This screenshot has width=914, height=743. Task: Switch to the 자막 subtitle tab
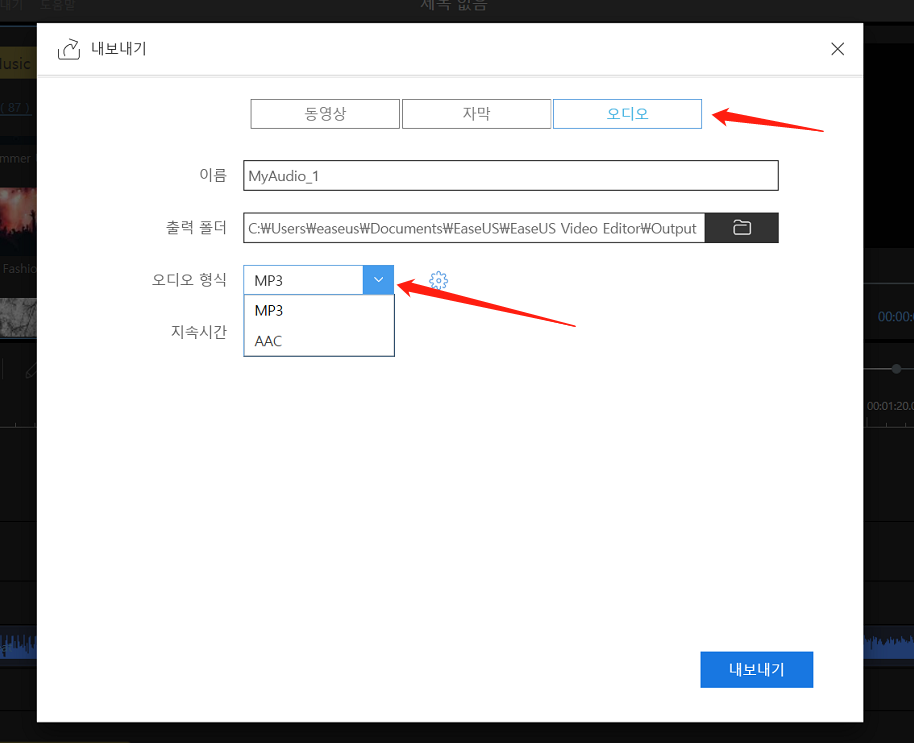(x=476, y=114)
